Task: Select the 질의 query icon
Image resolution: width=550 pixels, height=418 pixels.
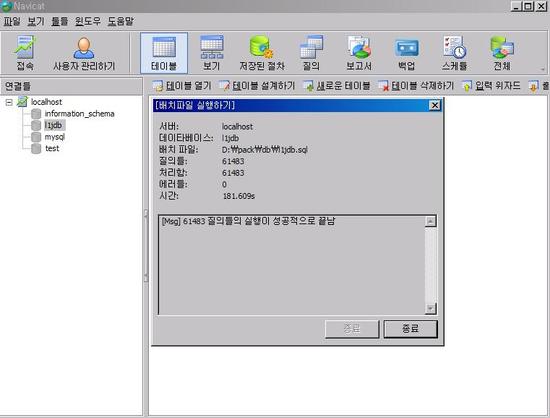Action: tap(311, 53)
